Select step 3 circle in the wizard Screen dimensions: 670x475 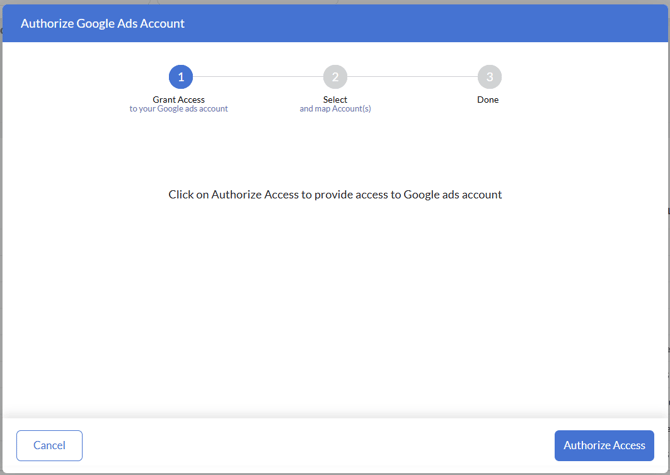(490, 77)
